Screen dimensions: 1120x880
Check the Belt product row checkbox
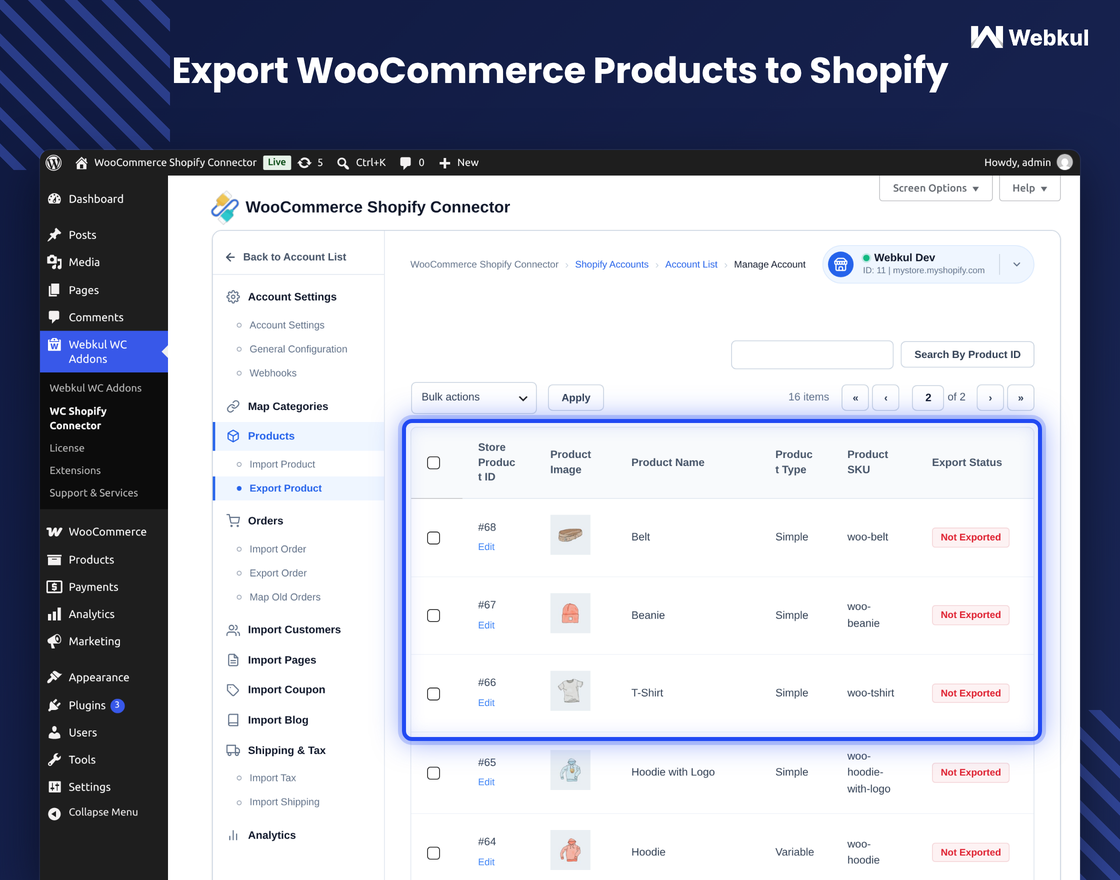(x=434, y=538)
